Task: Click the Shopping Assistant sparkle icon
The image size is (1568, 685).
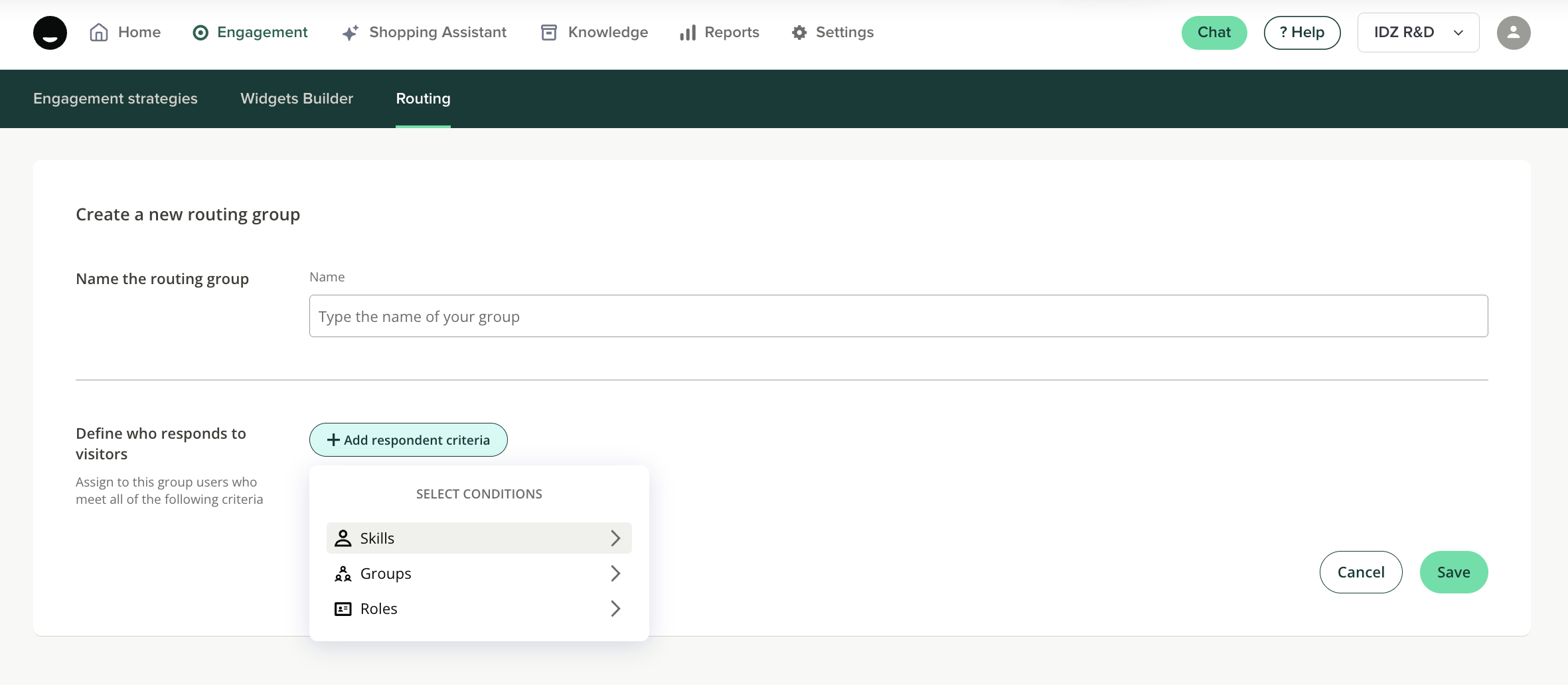Action: pos(351,33)
